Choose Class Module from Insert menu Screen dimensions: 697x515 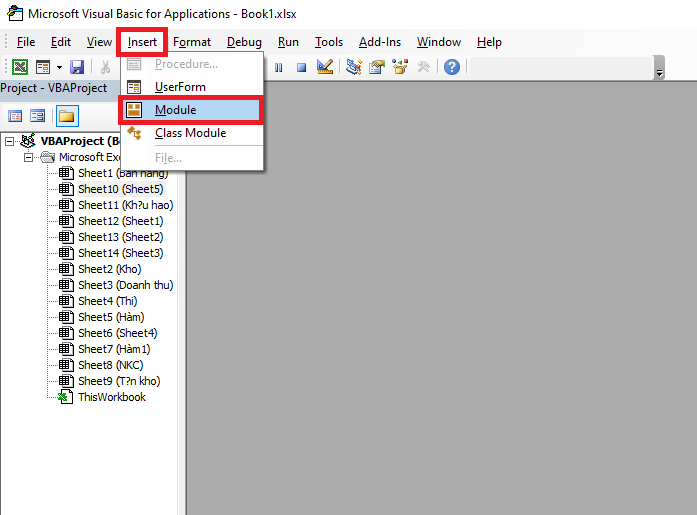point(192,133)
